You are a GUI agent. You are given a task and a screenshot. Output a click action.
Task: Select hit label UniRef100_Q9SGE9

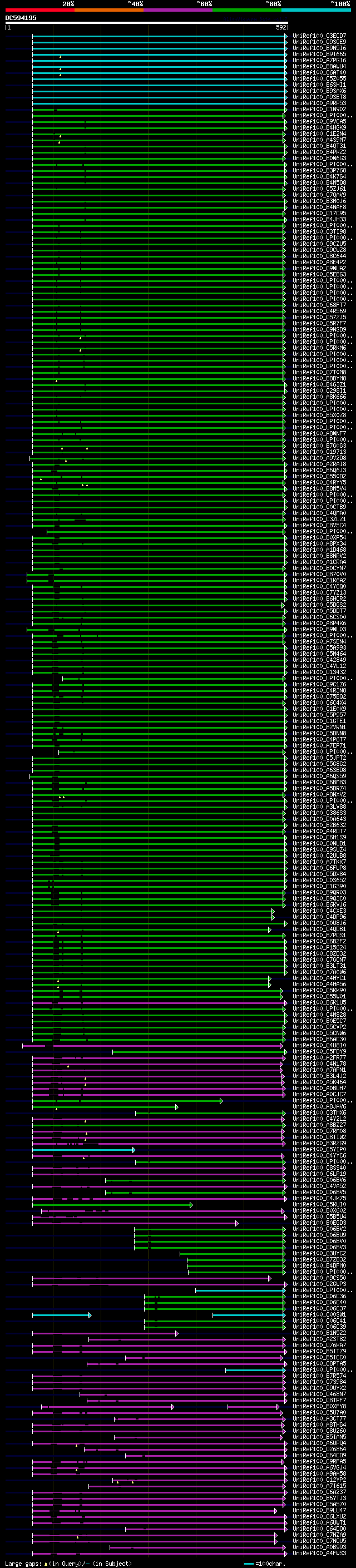coord(319,42)
